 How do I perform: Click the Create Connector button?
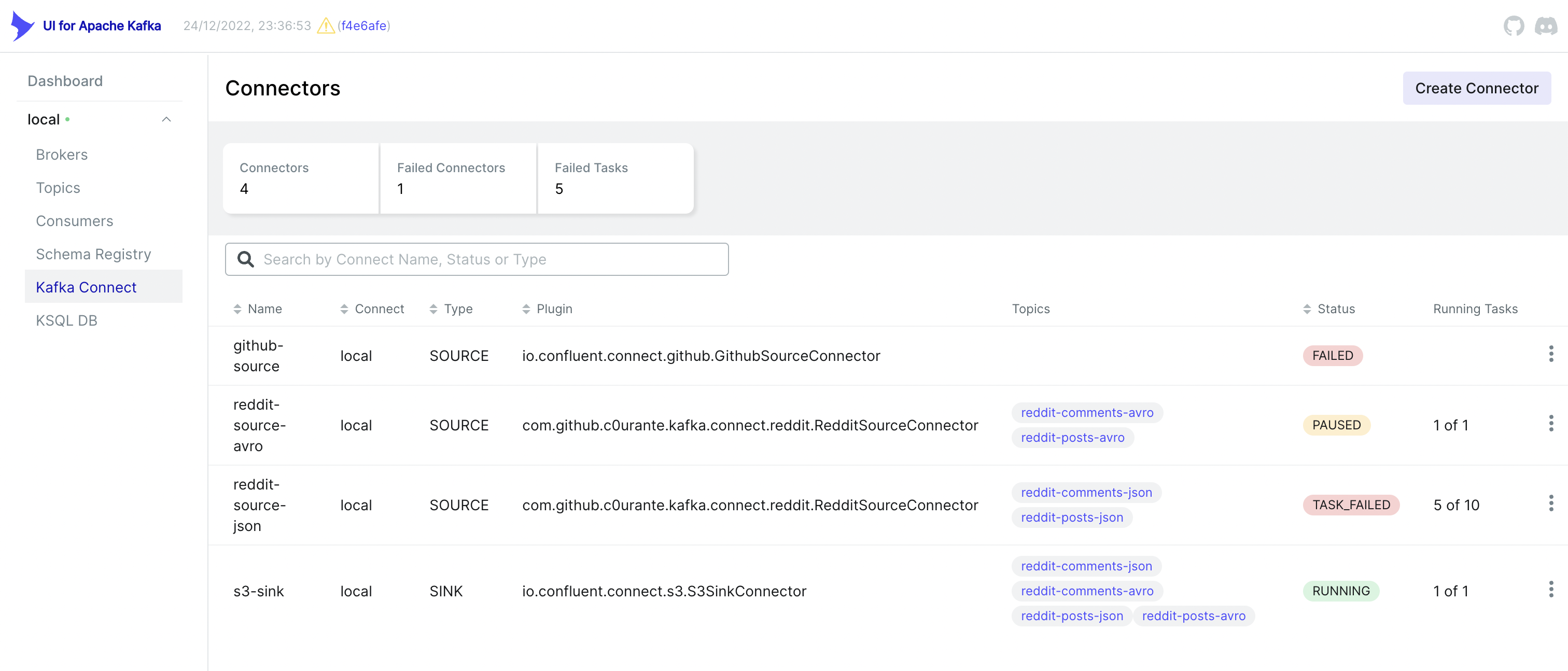point(1476,88)
